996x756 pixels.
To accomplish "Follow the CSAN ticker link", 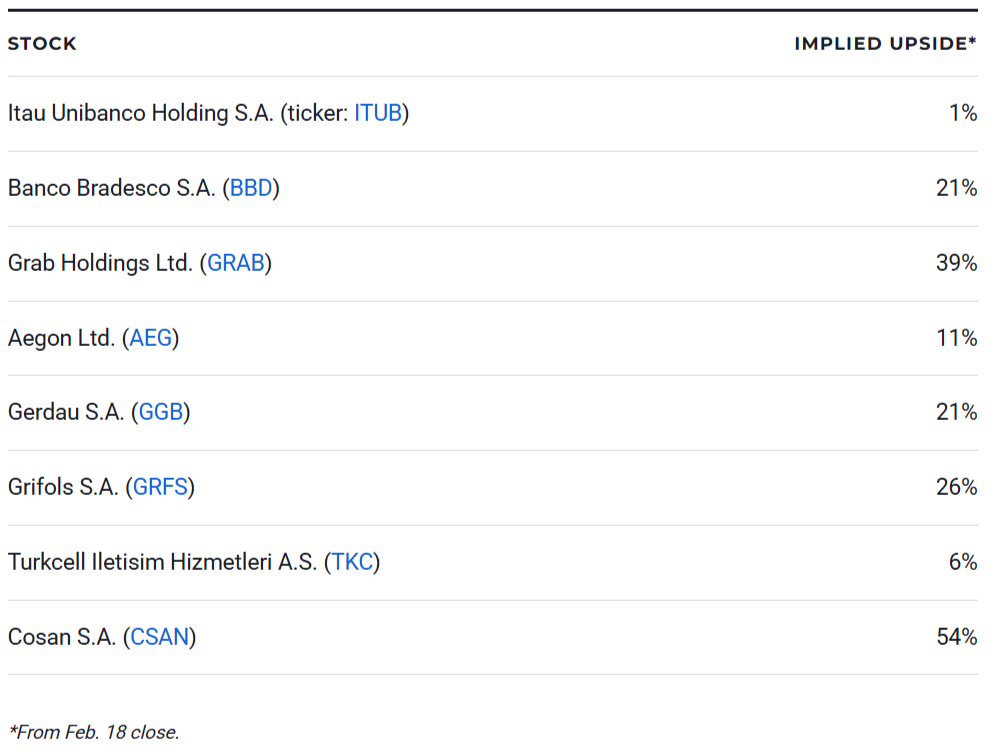I will (160, 637).
